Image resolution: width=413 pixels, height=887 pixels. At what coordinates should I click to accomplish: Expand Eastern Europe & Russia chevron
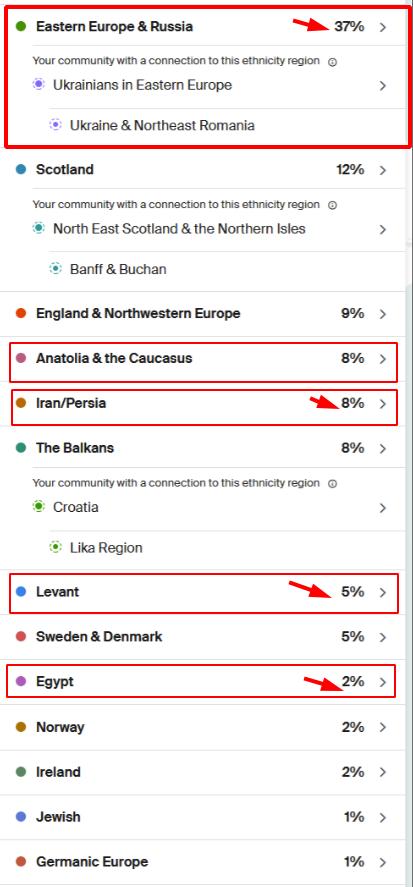(x=383, y=27)
